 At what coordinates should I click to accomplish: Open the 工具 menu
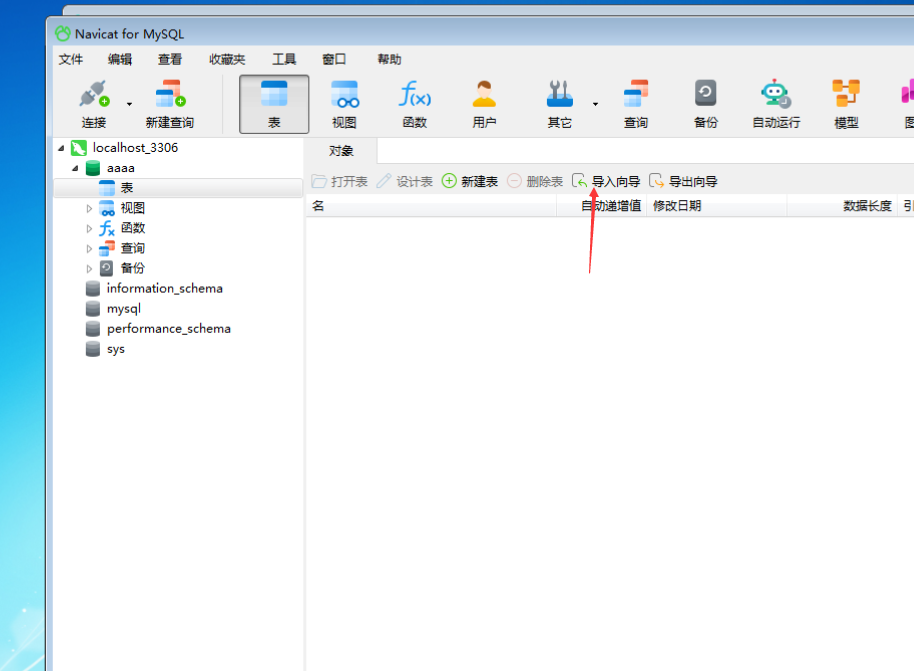click(x=284, y=59)
